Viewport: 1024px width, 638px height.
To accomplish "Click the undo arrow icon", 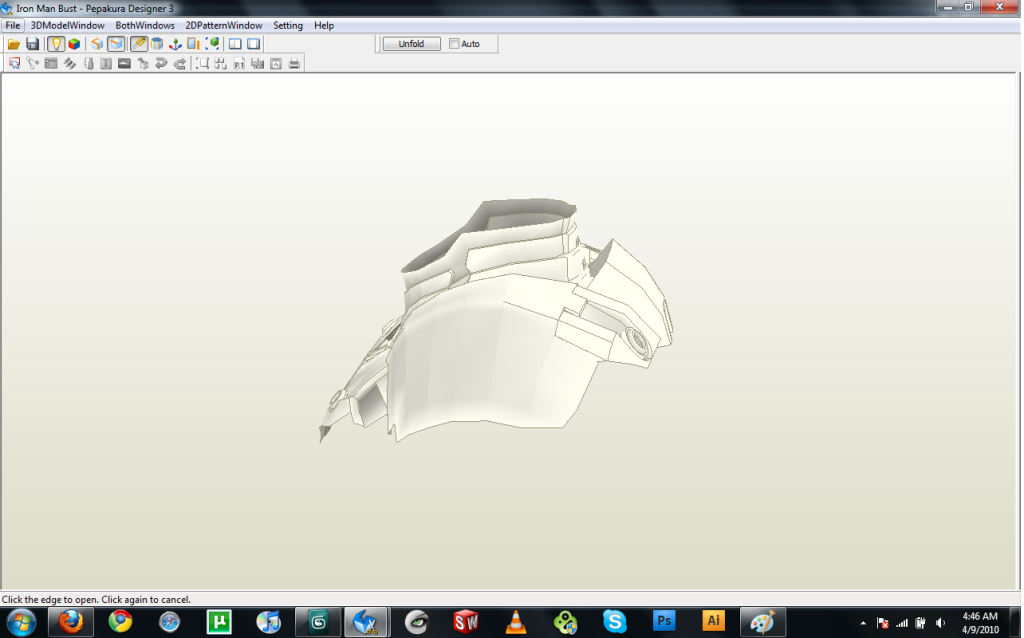I will pos(161,64).
